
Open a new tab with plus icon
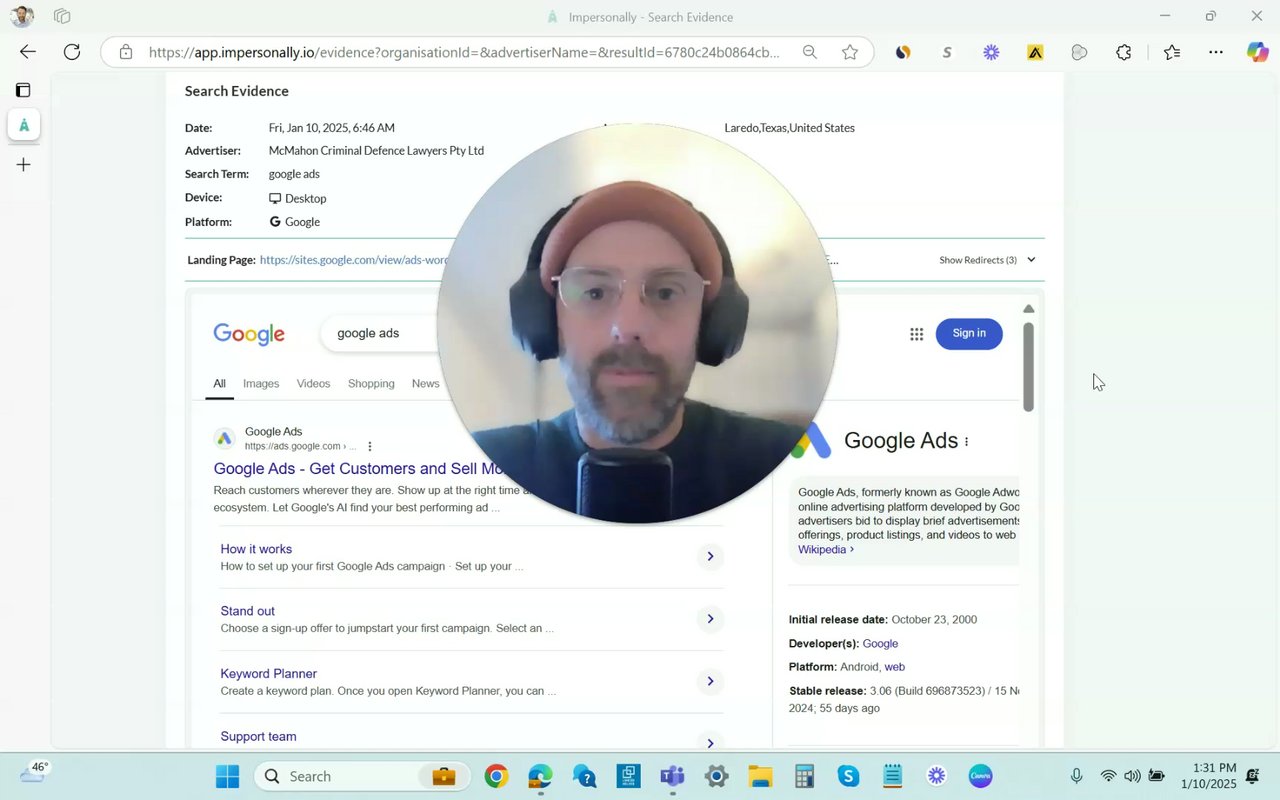point(23,164)
